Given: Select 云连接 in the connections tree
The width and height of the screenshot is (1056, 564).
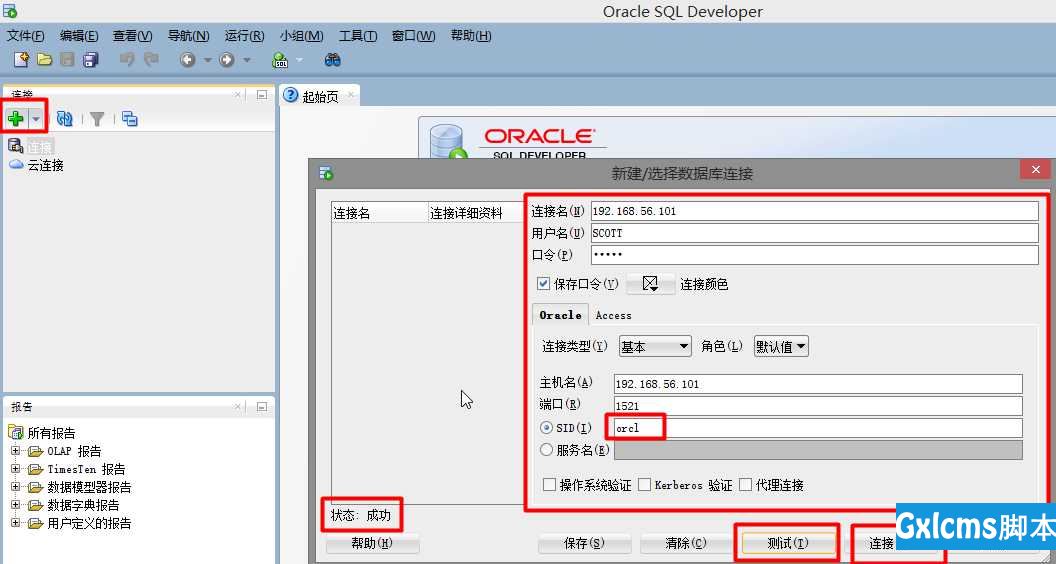Looking at the screenshot, I should pyautogui.click(x=46, y=165).
